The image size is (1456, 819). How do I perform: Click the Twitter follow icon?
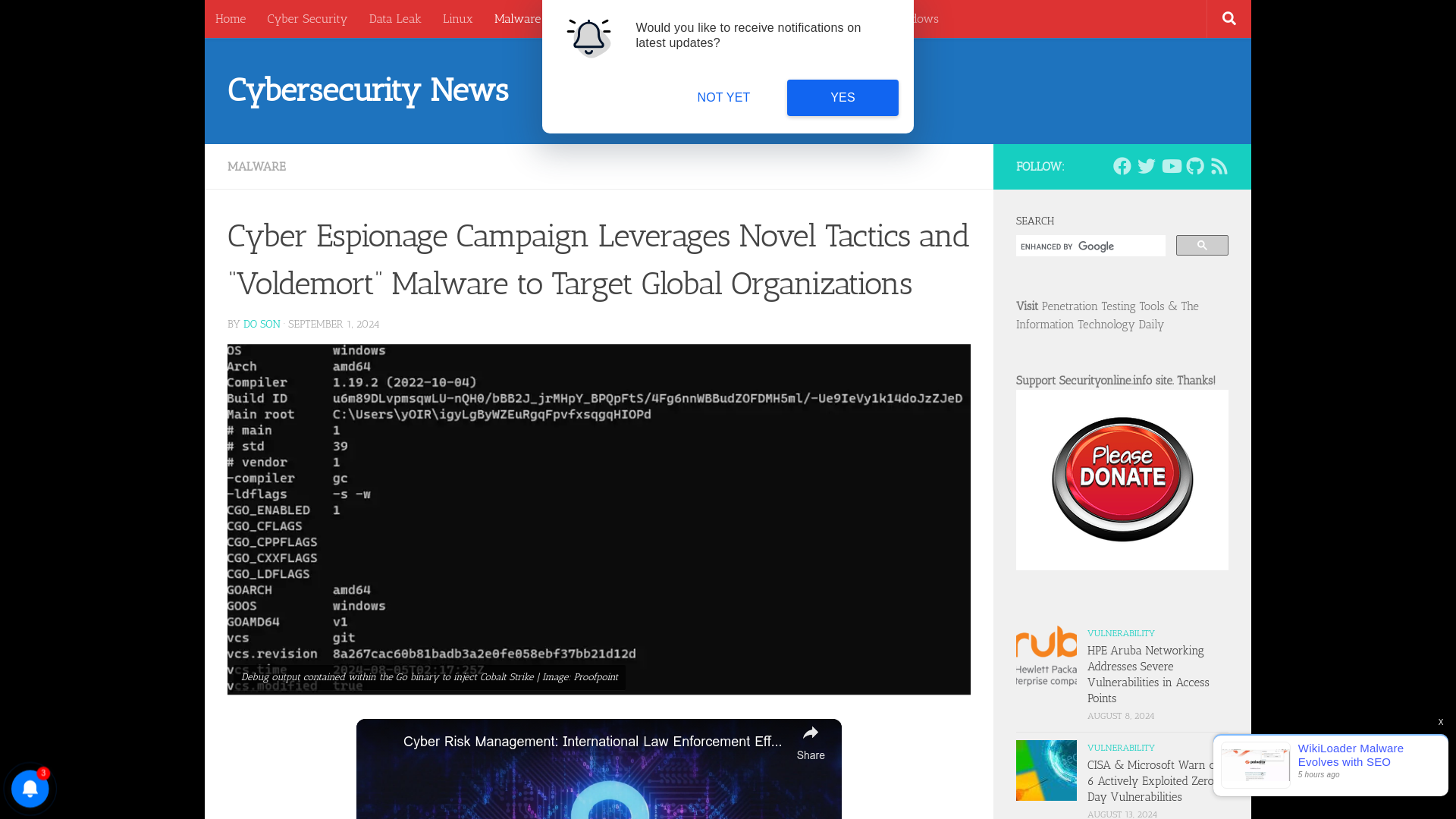1146,166
